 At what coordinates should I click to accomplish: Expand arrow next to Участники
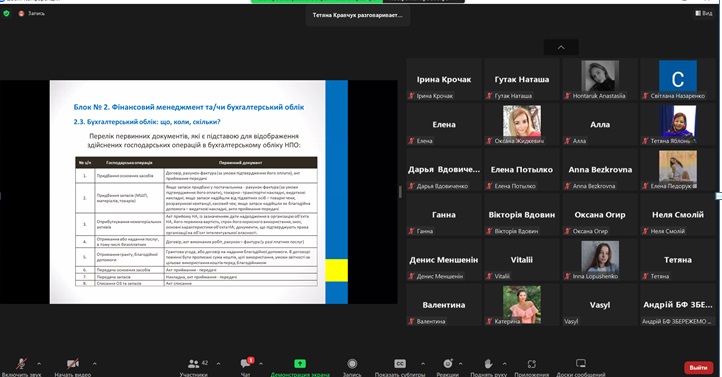[218, 364]
